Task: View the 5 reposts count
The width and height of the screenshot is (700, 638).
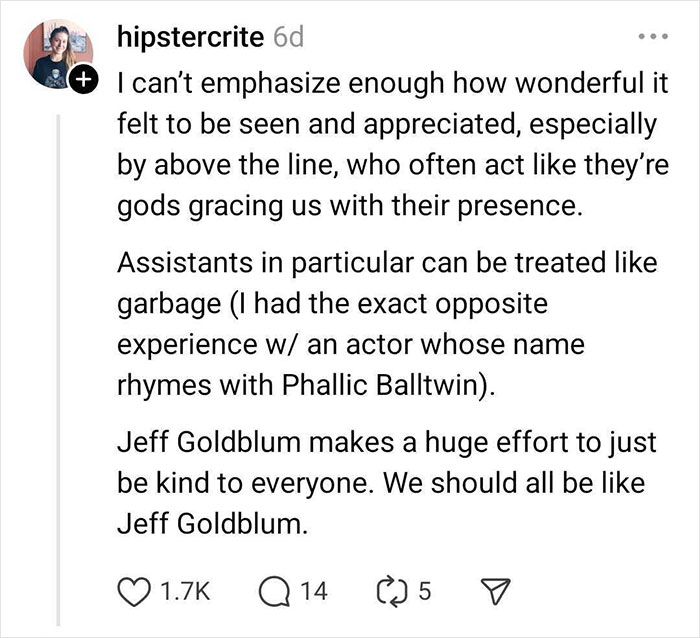Action: [x=425, y=590]
